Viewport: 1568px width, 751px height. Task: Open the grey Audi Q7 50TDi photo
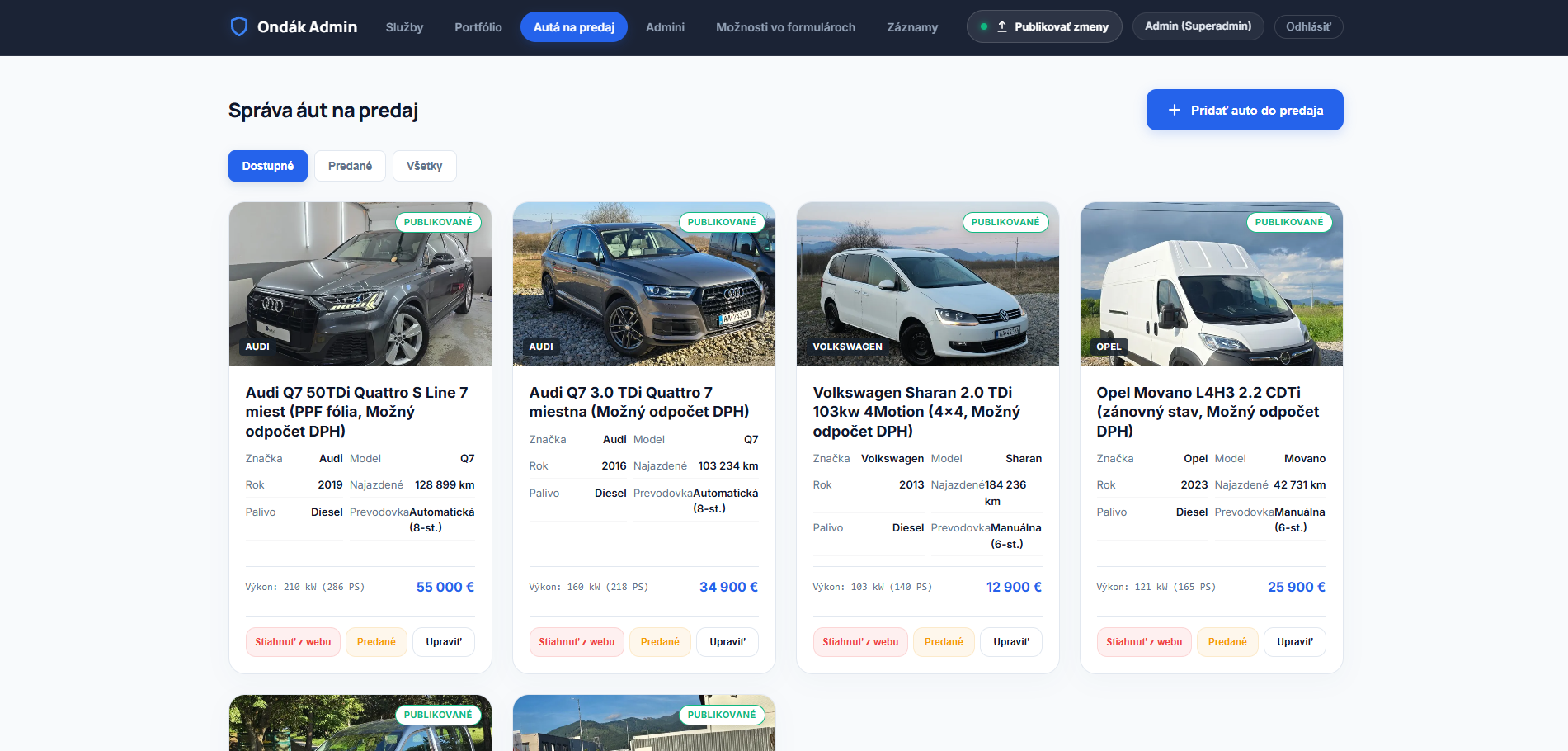click(360, 284)
